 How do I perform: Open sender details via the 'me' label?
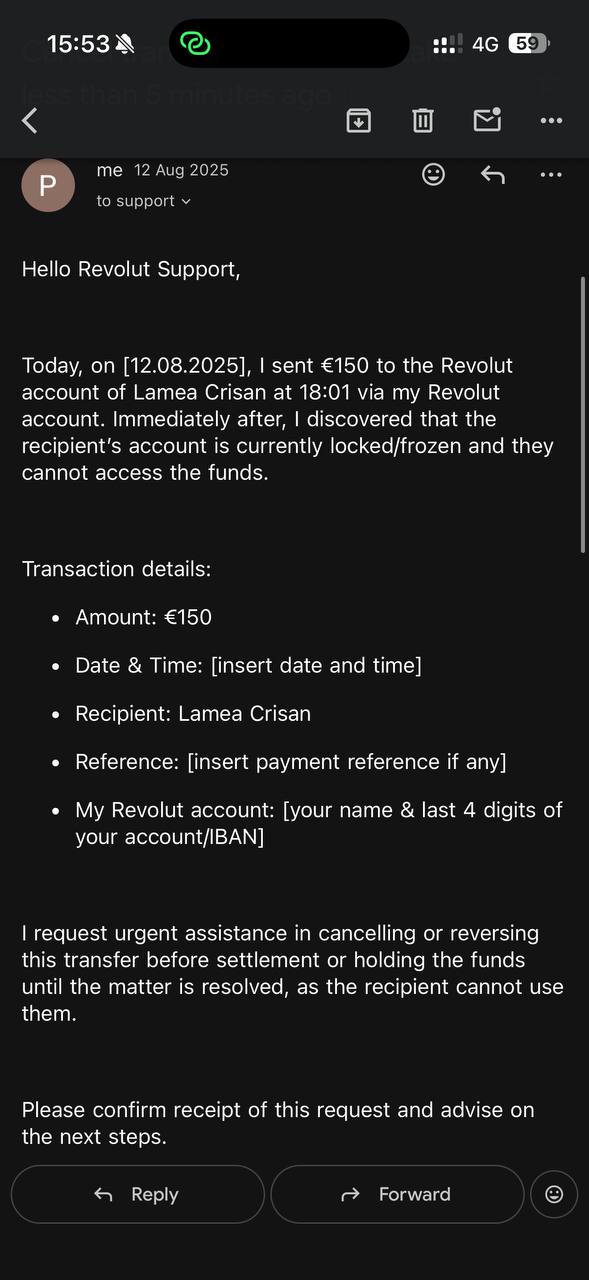tap(109, 170)
